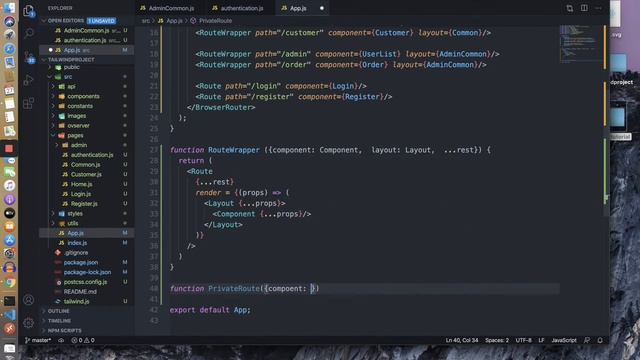Open Finder from the dock
The width and height of the screenshot is (640, 360).
tap(9, 7)
